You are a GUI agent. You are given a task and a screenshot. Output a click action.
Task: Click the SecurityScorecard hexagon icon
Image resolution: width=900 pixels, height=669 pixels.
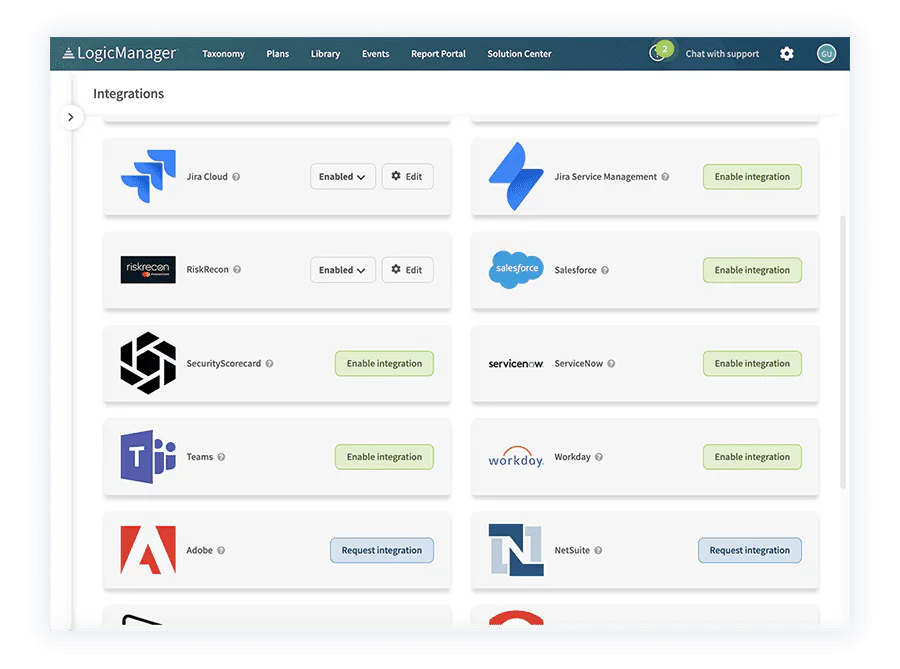147,363
